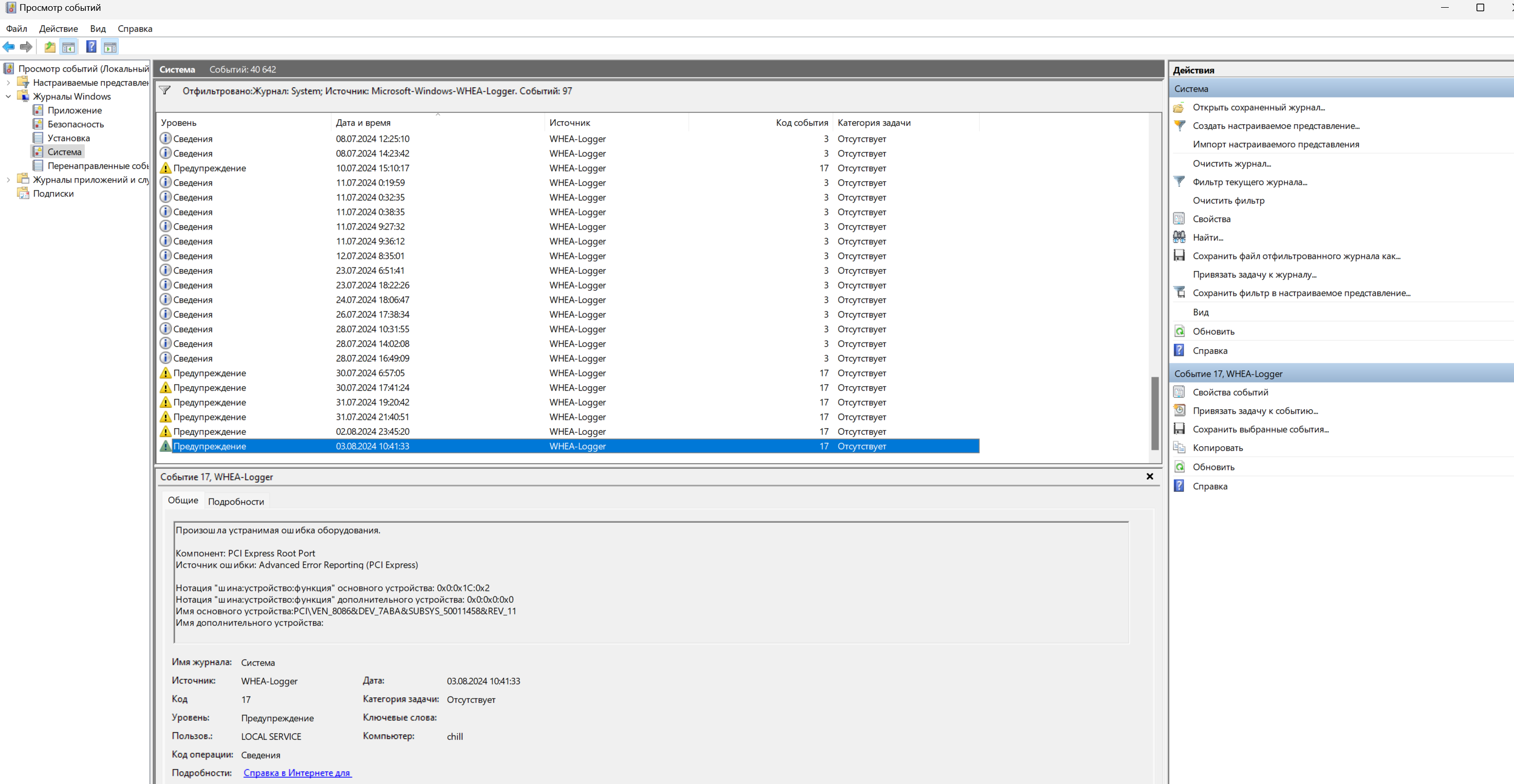Expand Журналы приложений и служб node
Viewport: 1514px width, 784px height.
click(x=8, y=180)
